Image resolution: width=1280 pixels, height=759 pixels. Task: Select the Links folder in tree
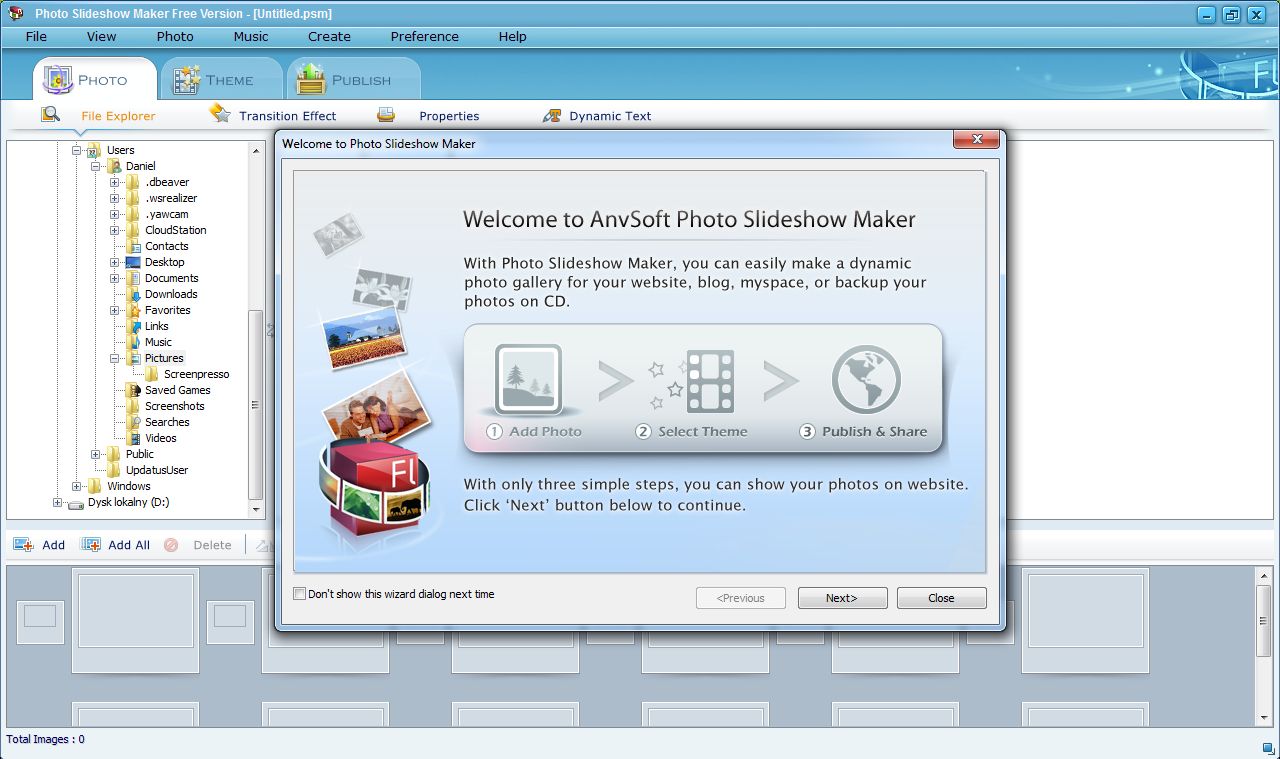click(157, 326)
